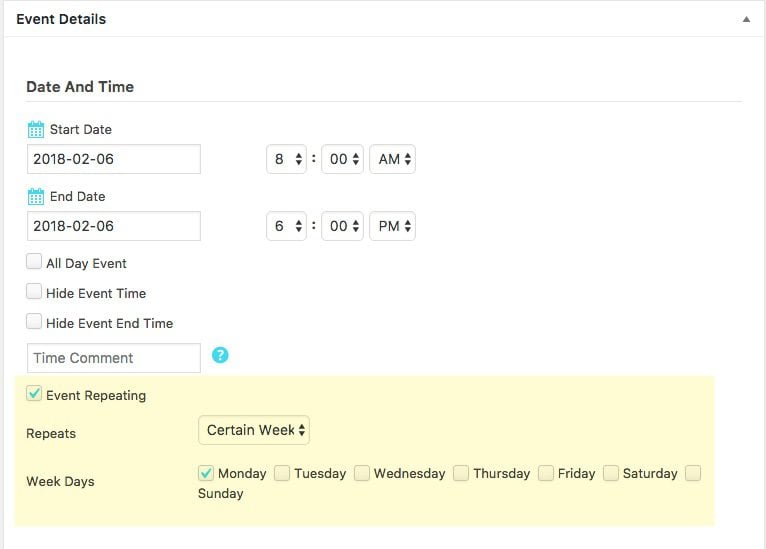Uncheck the Monday week day
Image resolution: width=766 pixels, height=549 pixels.
pos(206,473)
